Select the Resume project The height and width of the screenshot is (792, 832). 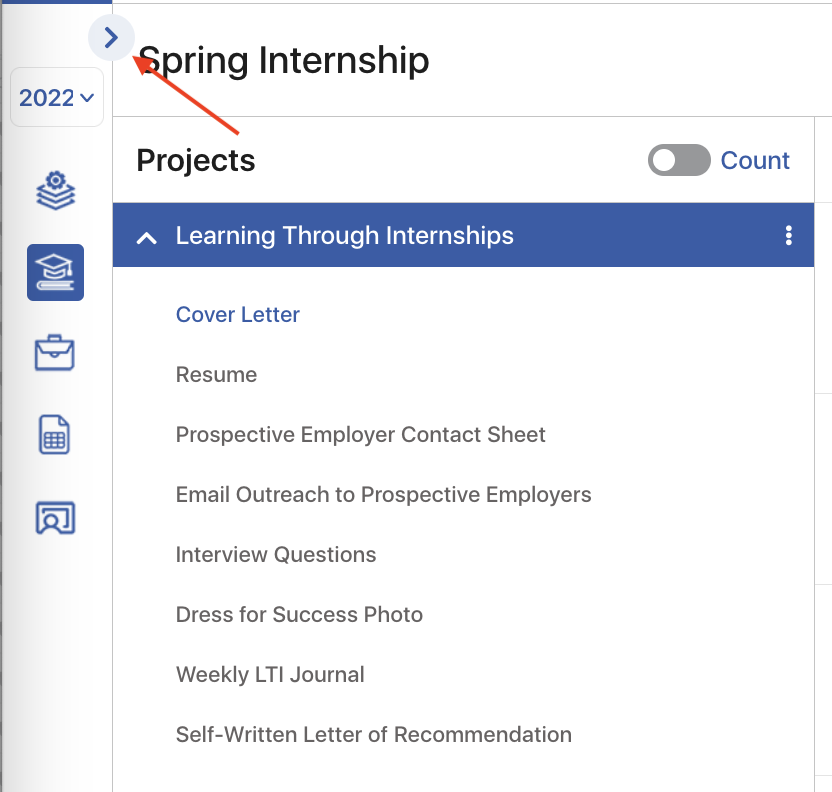point(216,375)
